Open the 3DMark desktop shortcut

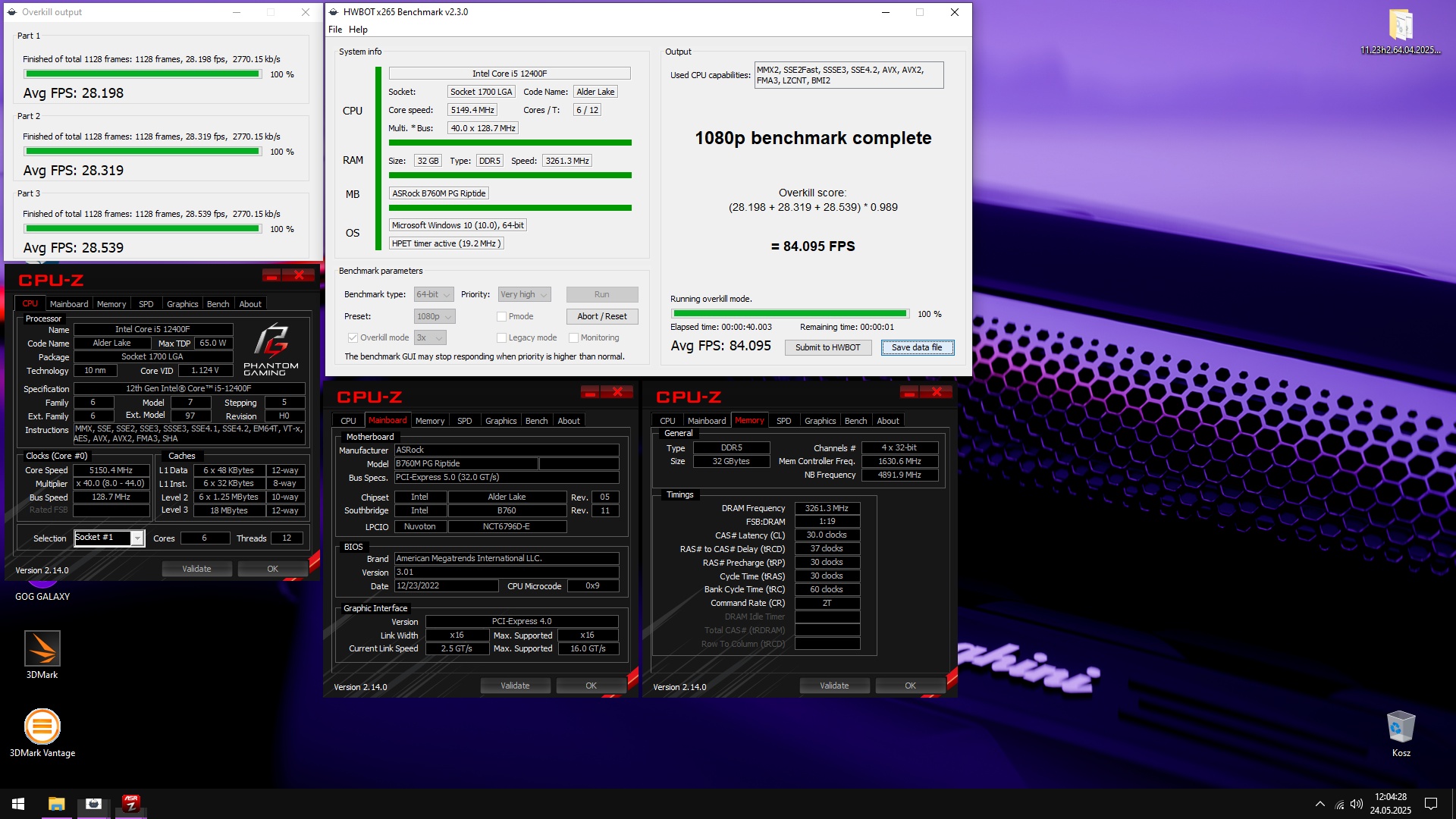pyautogui.click(x=42, y=654)
